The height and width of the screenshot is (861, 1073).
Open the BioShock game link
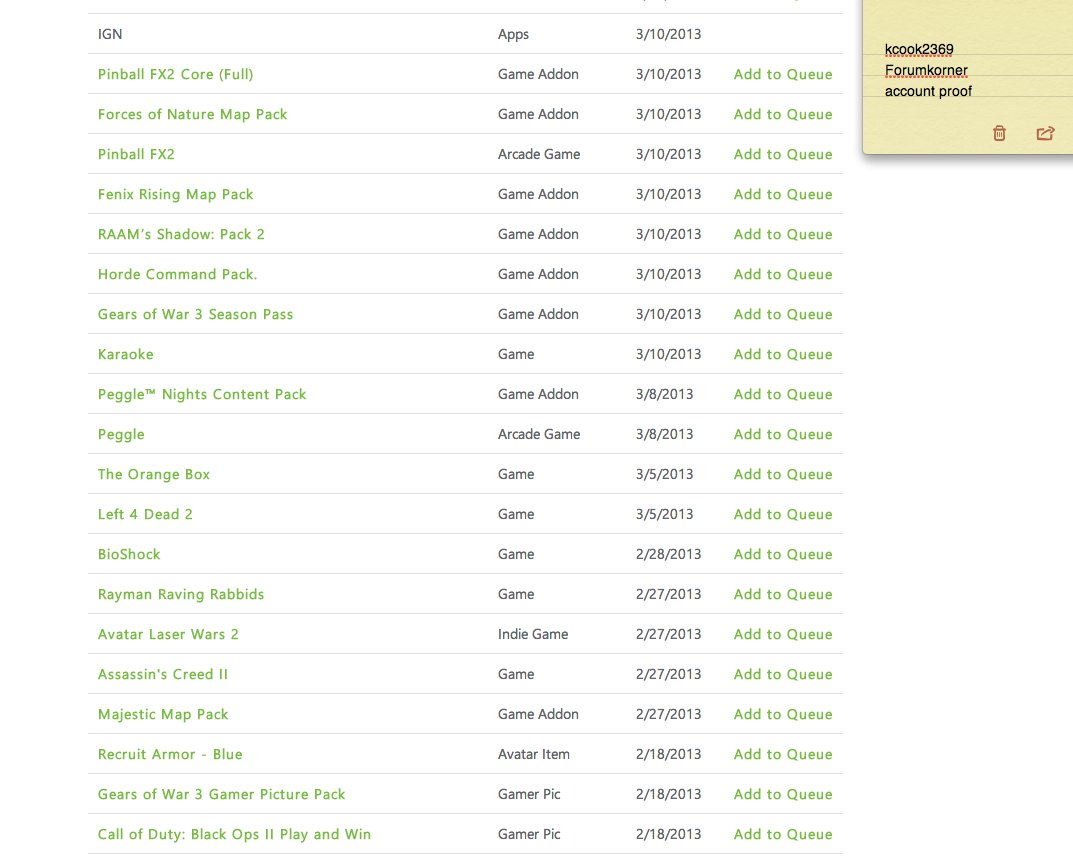(129, 554)
